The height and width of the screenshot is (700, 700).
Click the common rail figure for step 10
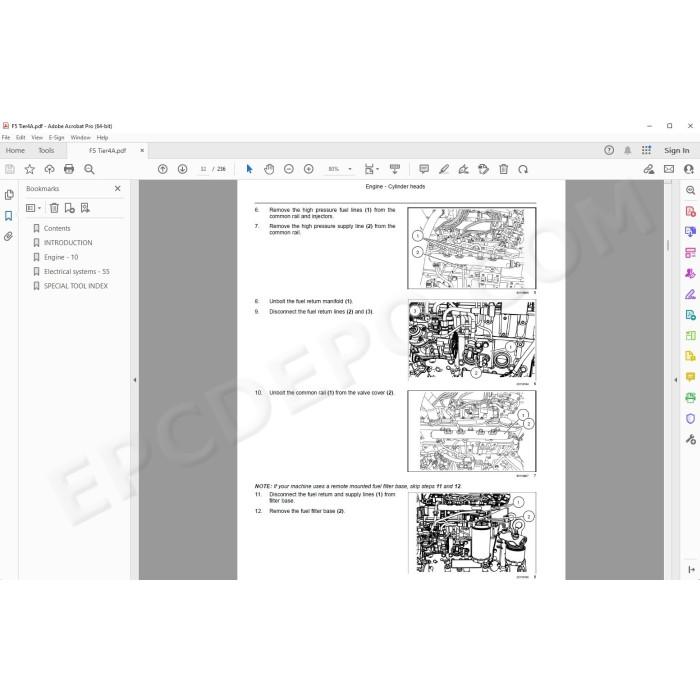point(471,431)
